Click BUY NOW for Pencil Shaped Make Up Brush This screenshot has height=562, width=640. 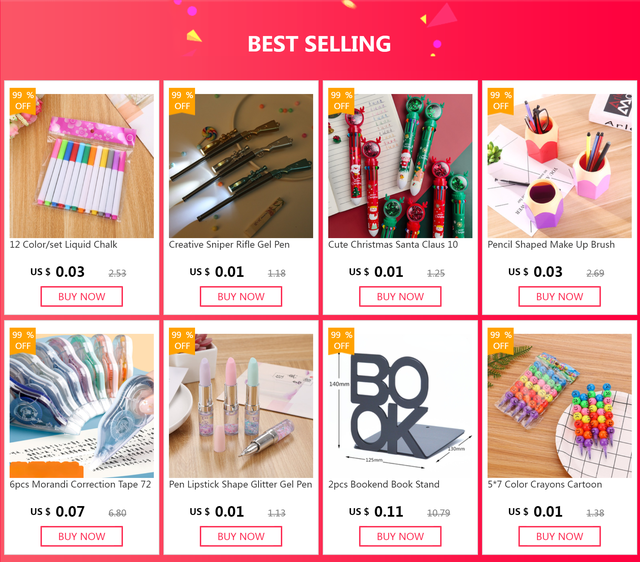(560, 296)
